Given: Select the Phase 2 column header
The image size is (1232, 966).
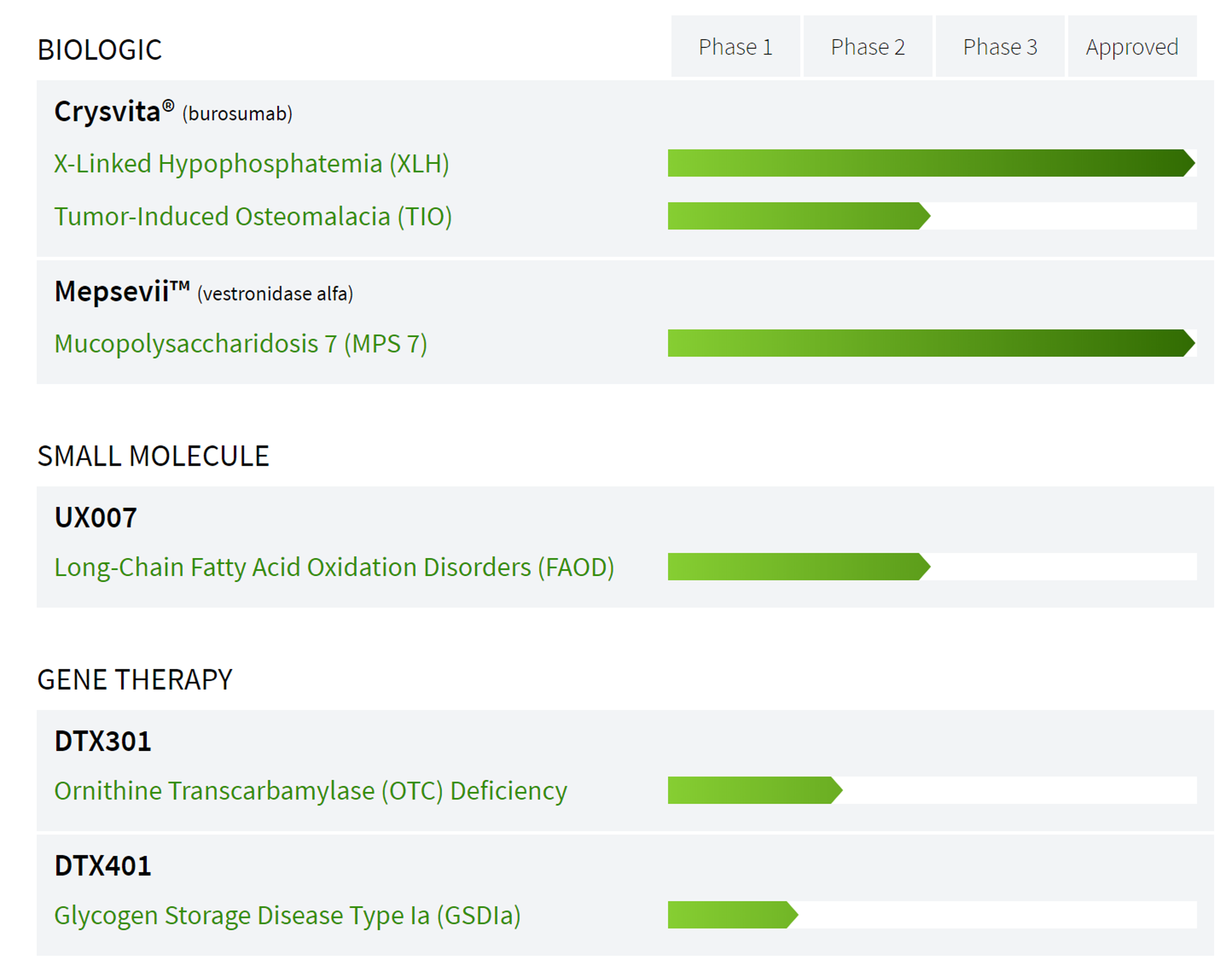Looking at the screenshot, I should [867, 47].
